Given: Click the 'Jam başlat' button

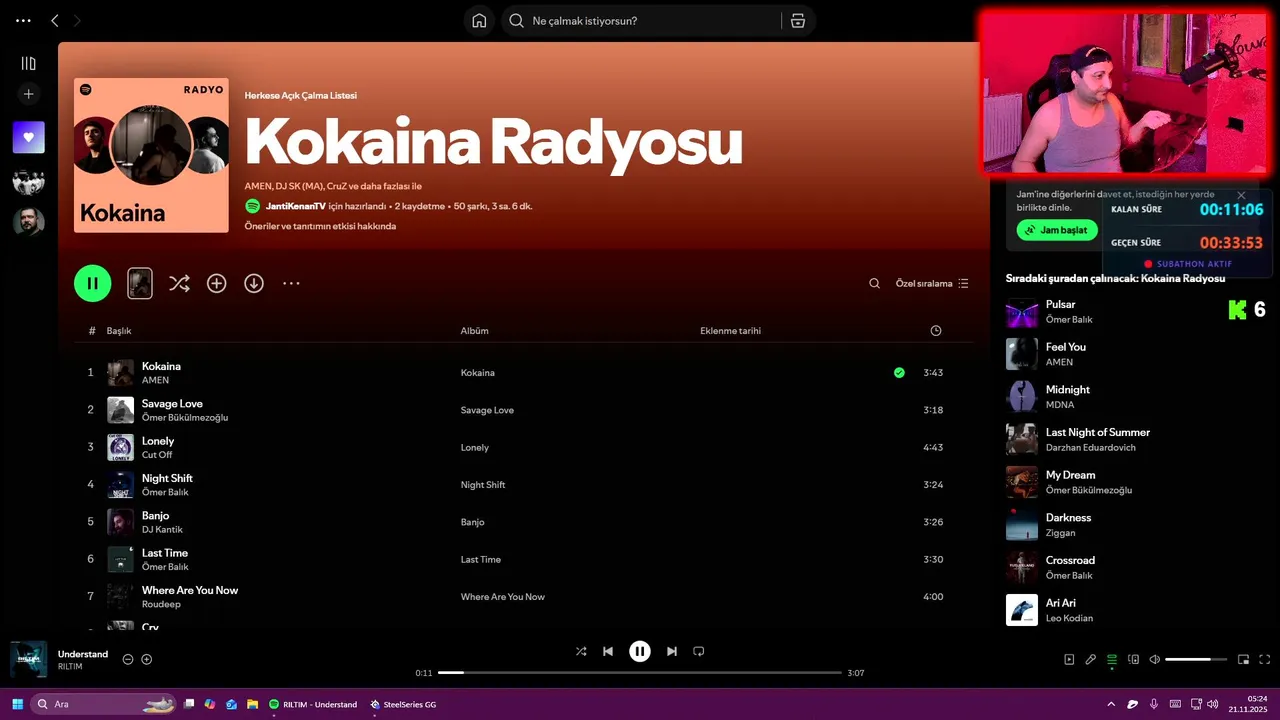Looking at the screenshot, I should pyautogui.click(x=1057, y=230).
